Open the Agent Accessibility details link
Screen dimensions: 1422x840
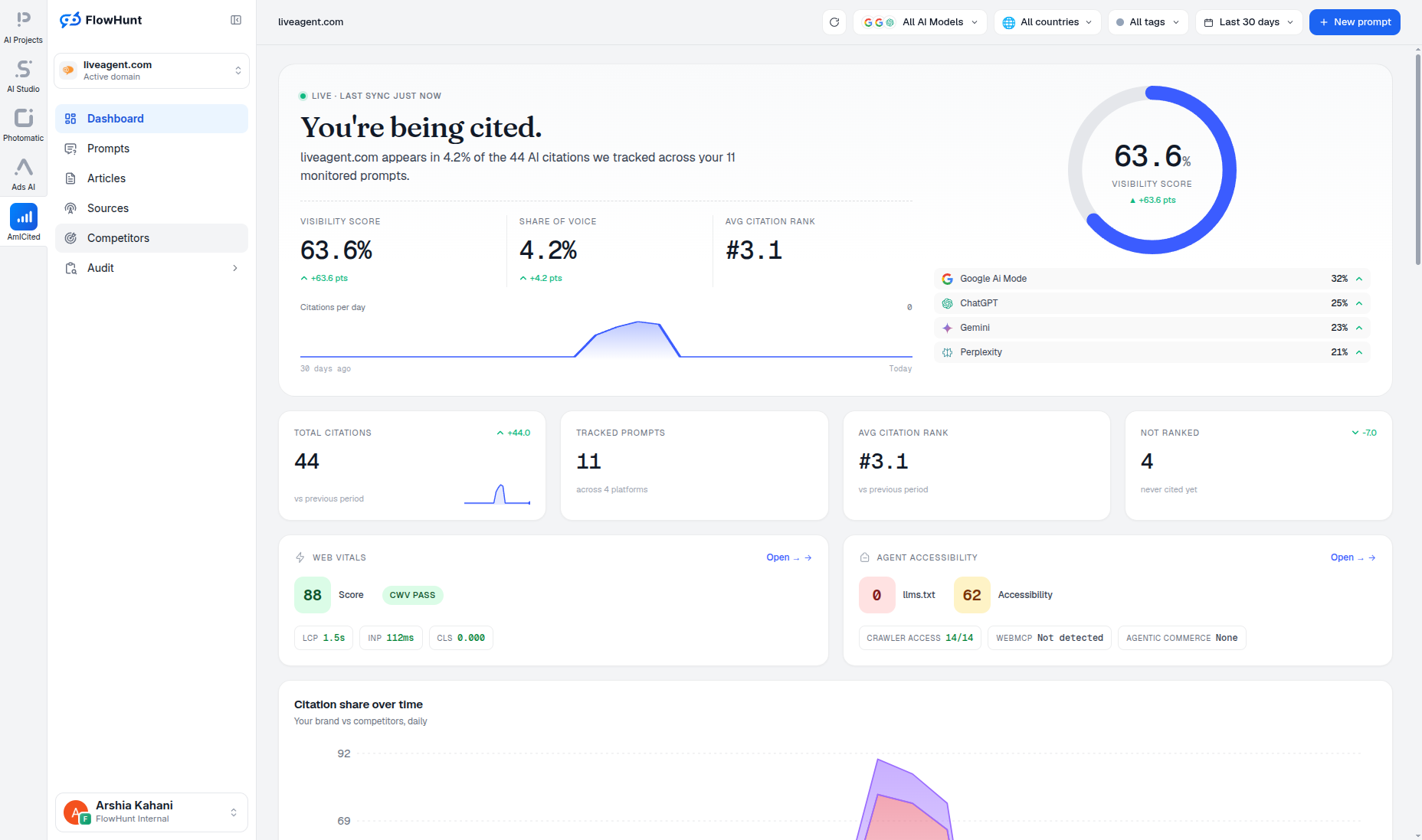pos(1353,557)
